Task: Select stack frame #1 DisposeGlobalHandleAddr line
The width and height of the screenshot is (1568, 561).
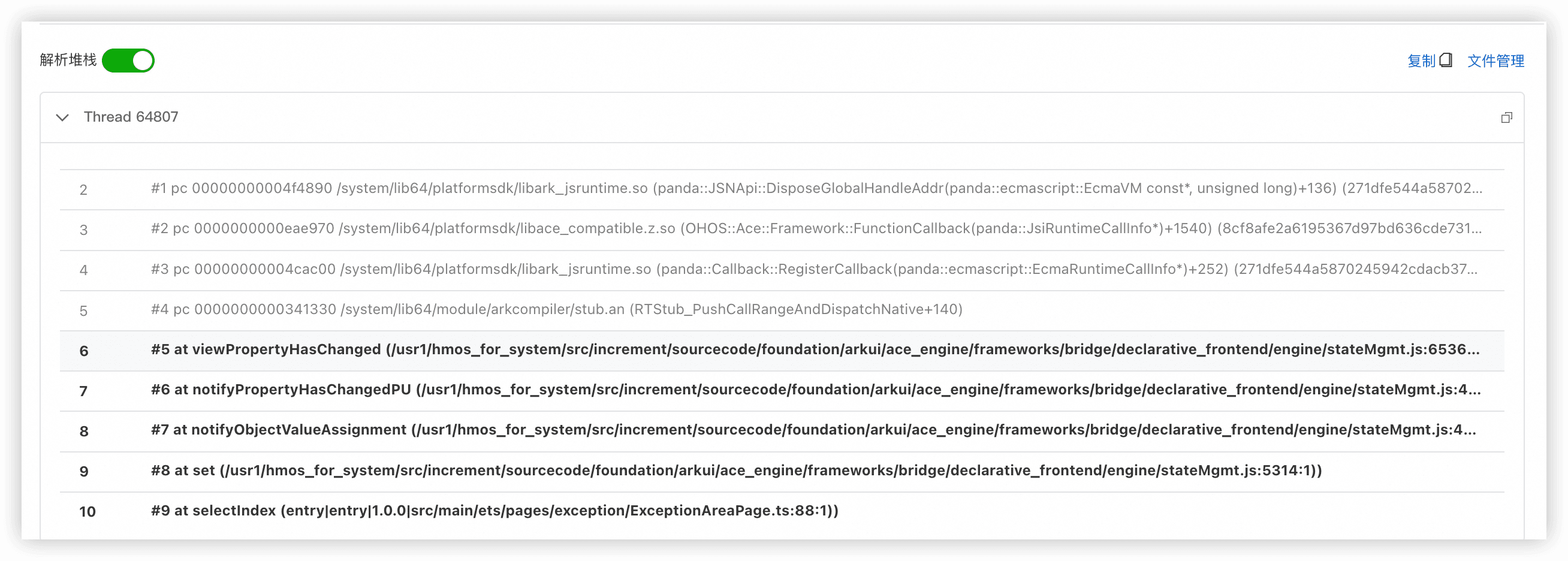Action: point(816,189)
